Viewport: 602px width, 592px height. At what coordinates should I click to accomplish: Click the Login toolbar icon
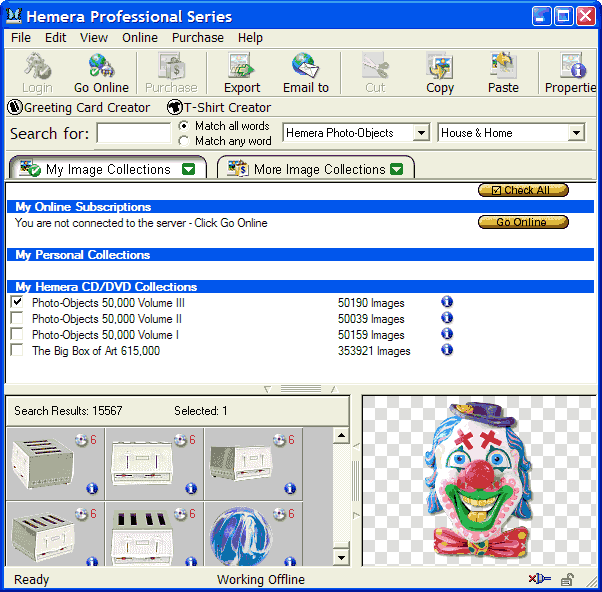tap(37, 73)
